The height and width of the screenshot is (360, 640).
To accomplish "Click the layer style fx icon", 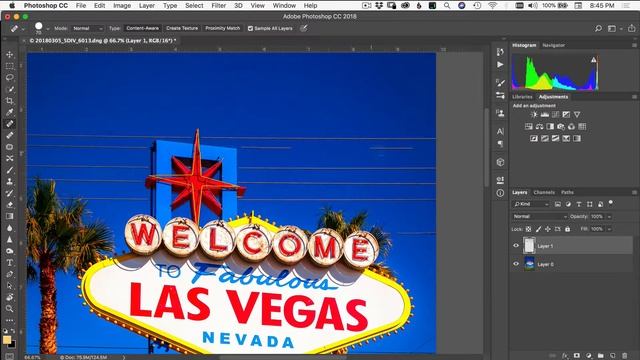I will [564, 356].
